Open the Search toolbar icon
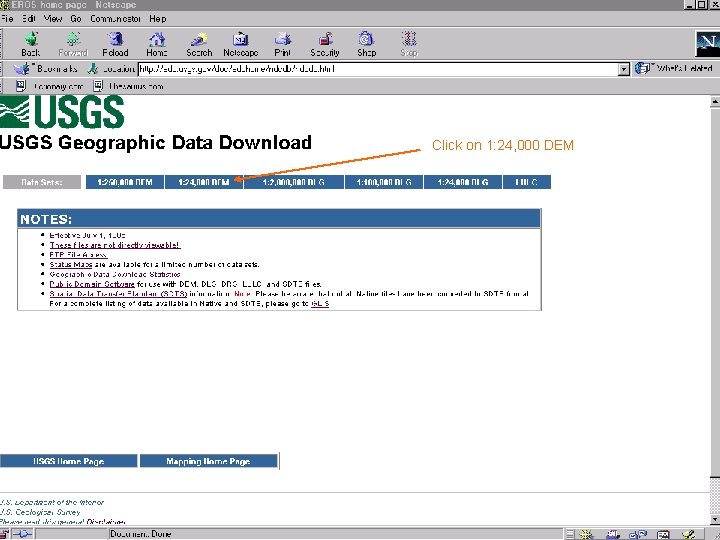The width and height of the screenshot is (720, 540). pyautogui.click(x=199, y=39)
